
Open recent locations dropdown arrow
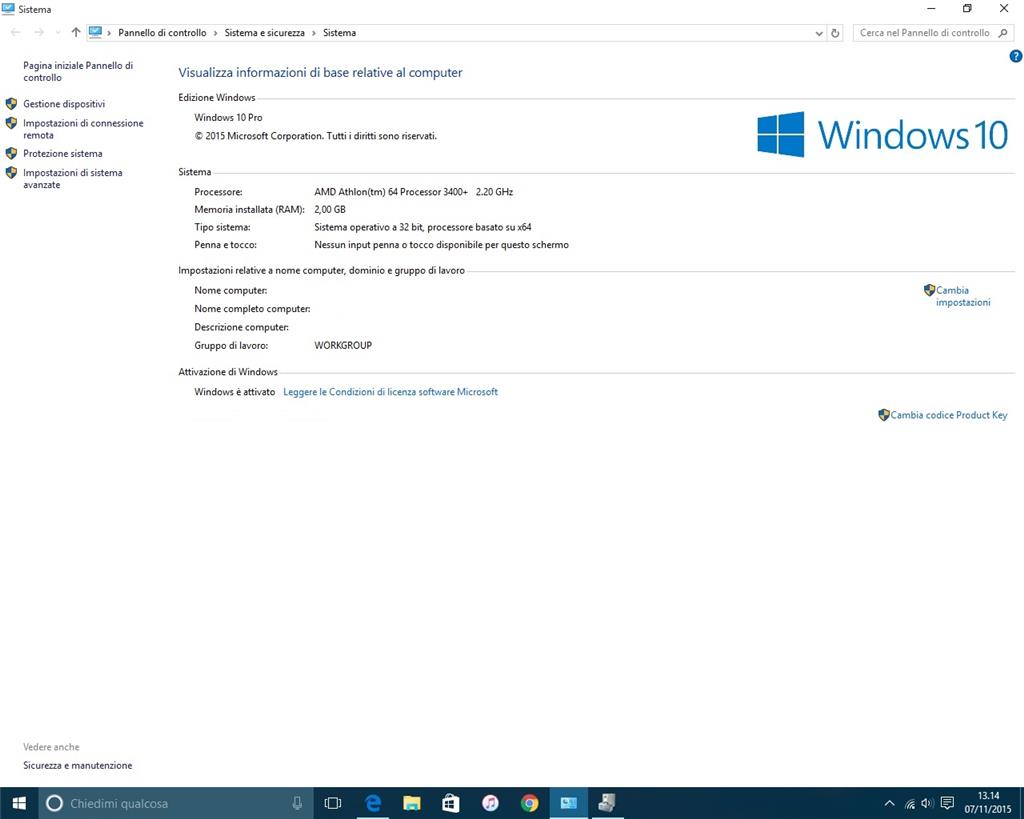(57, 33)
